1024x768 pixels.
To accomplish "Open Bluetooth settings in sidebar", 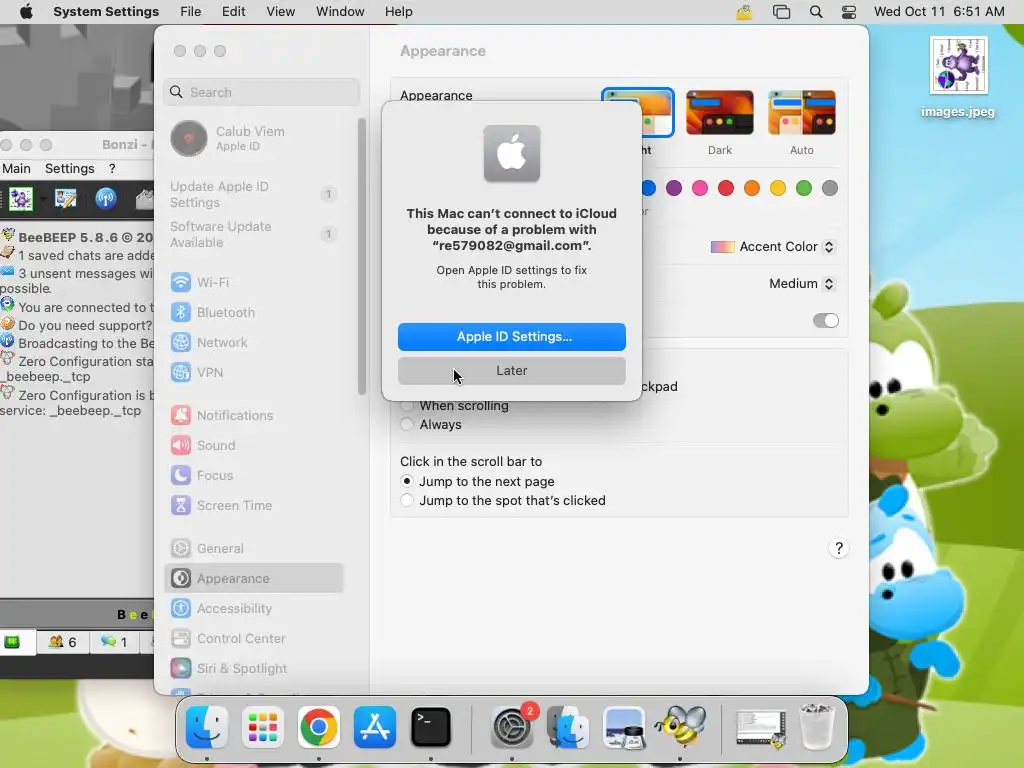I will click(x=253, y=312).
